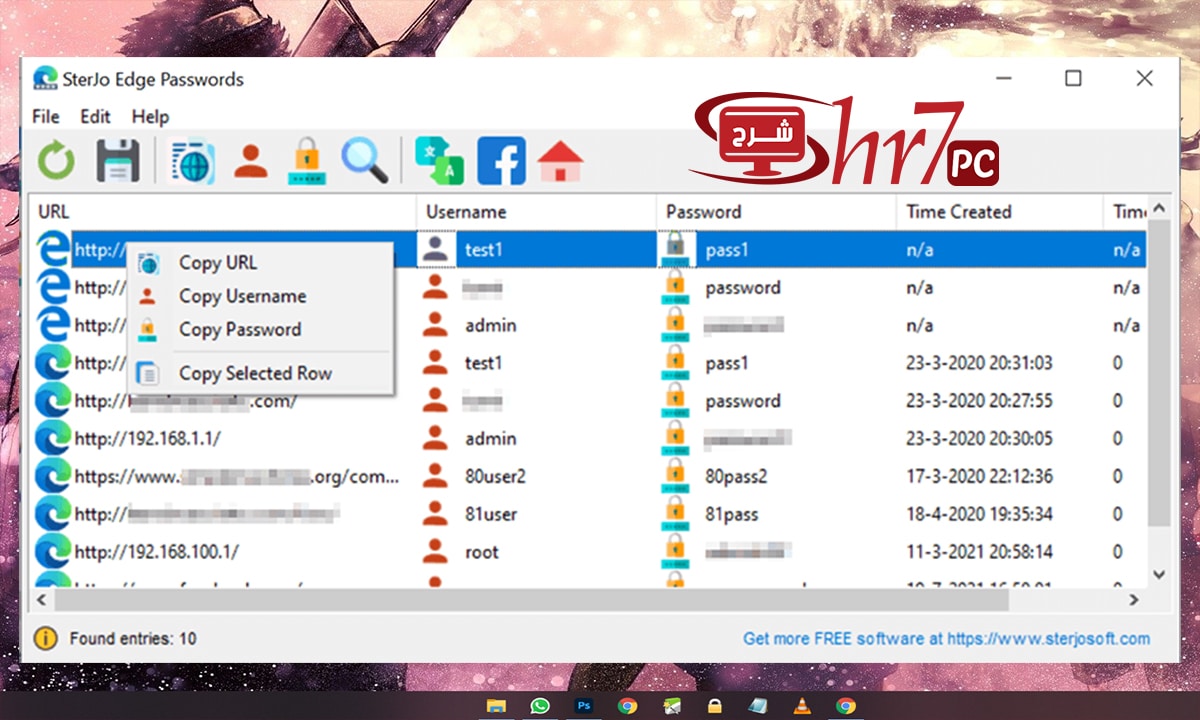Screen dimensions: 1200x720
Task: Choose Copy URL from the context menu
Action: pyautogui.click(x=219, y=262)
